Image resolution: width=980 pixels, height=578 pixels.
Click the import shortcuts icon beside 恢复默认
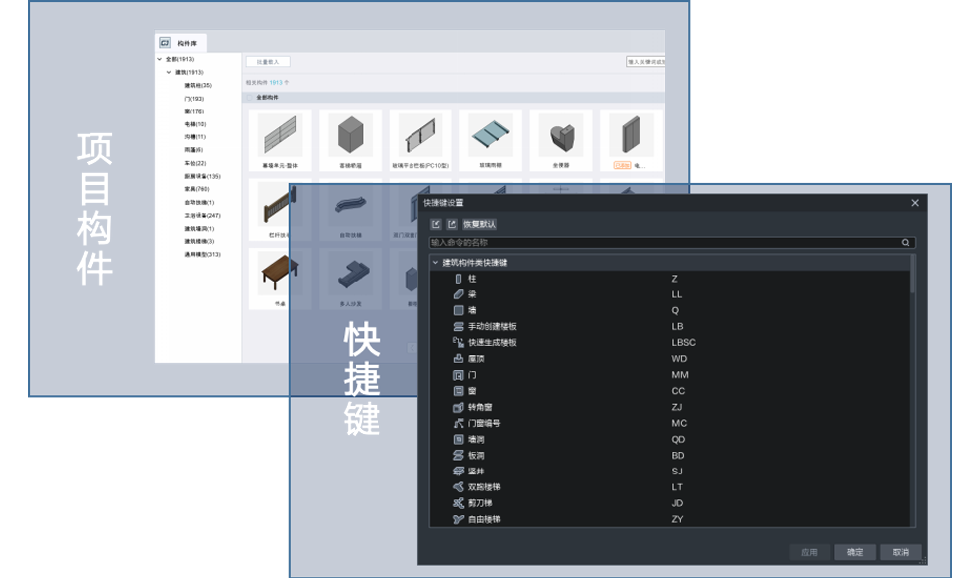(x=436, y=225)
